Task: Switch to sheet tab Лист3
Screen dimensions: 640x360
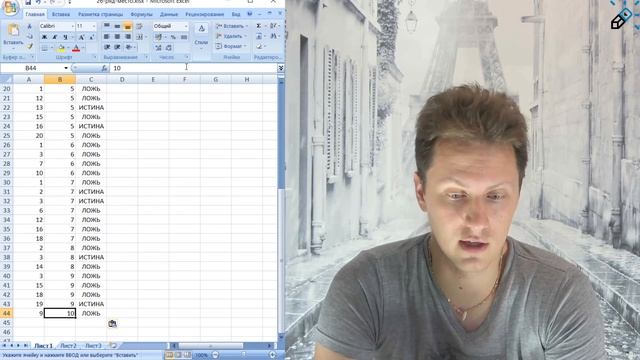Action: (x=93, y=346)
